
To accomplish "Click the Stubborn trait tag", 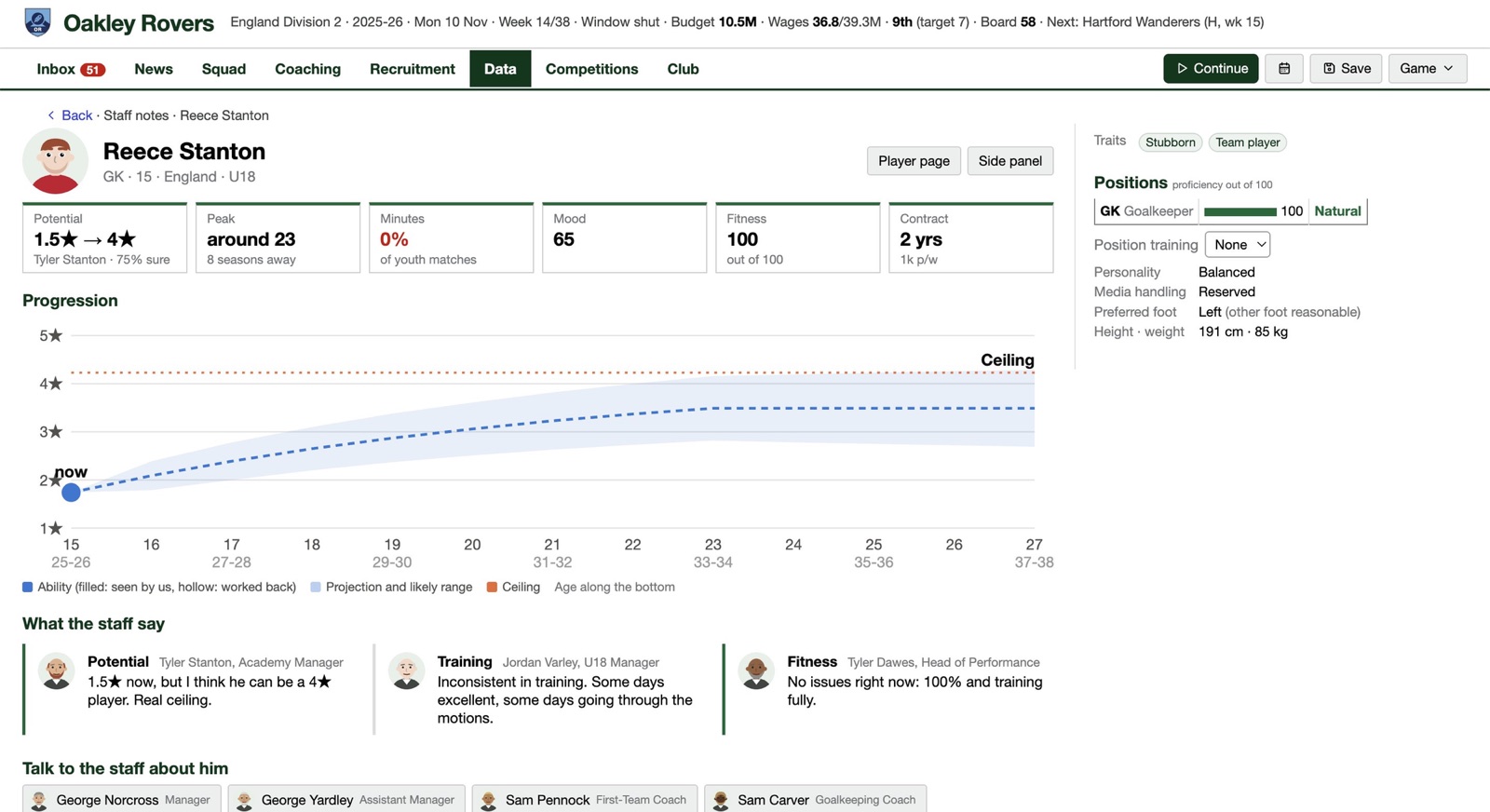I will pyautogui.click(x=1171, y=142).
